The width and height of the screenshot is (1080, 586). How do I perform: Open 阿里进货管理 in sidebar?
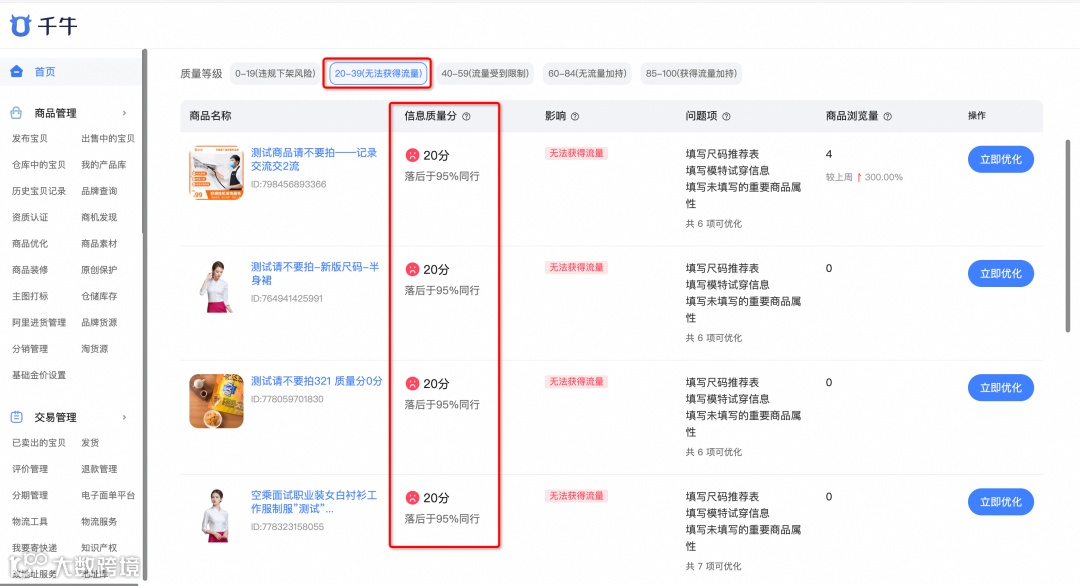pyautogui.click(x=39, y=322)
